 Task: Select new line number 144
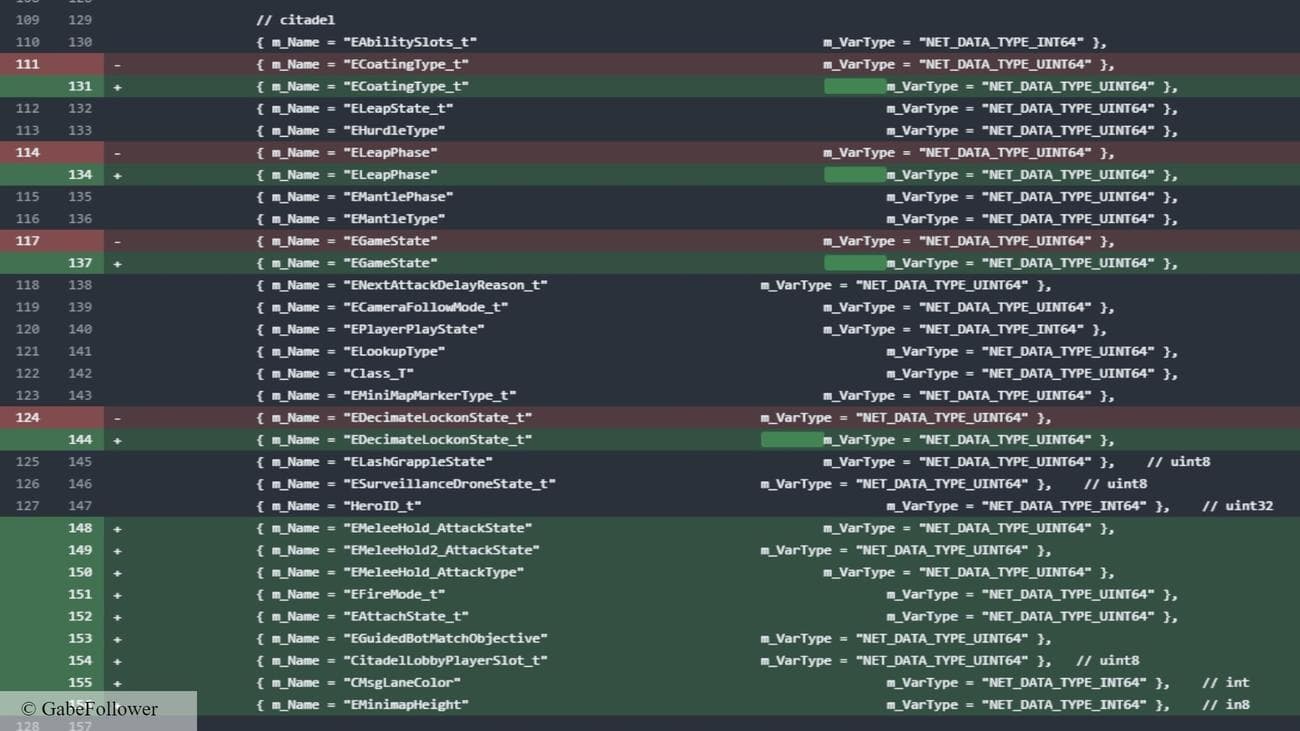coord(80,440)
